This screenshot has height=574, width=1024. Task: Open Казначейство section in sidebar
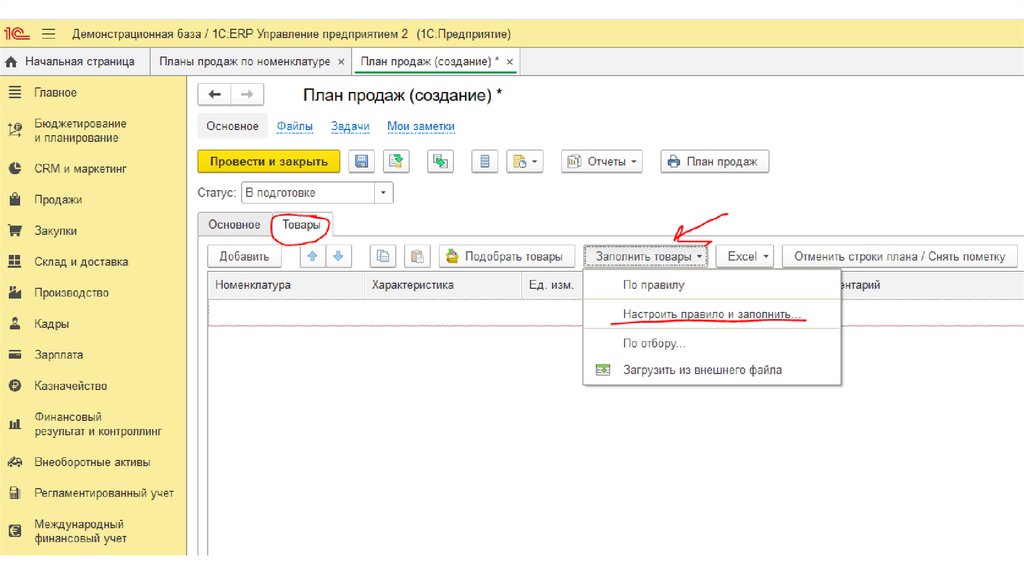point(70,386)
